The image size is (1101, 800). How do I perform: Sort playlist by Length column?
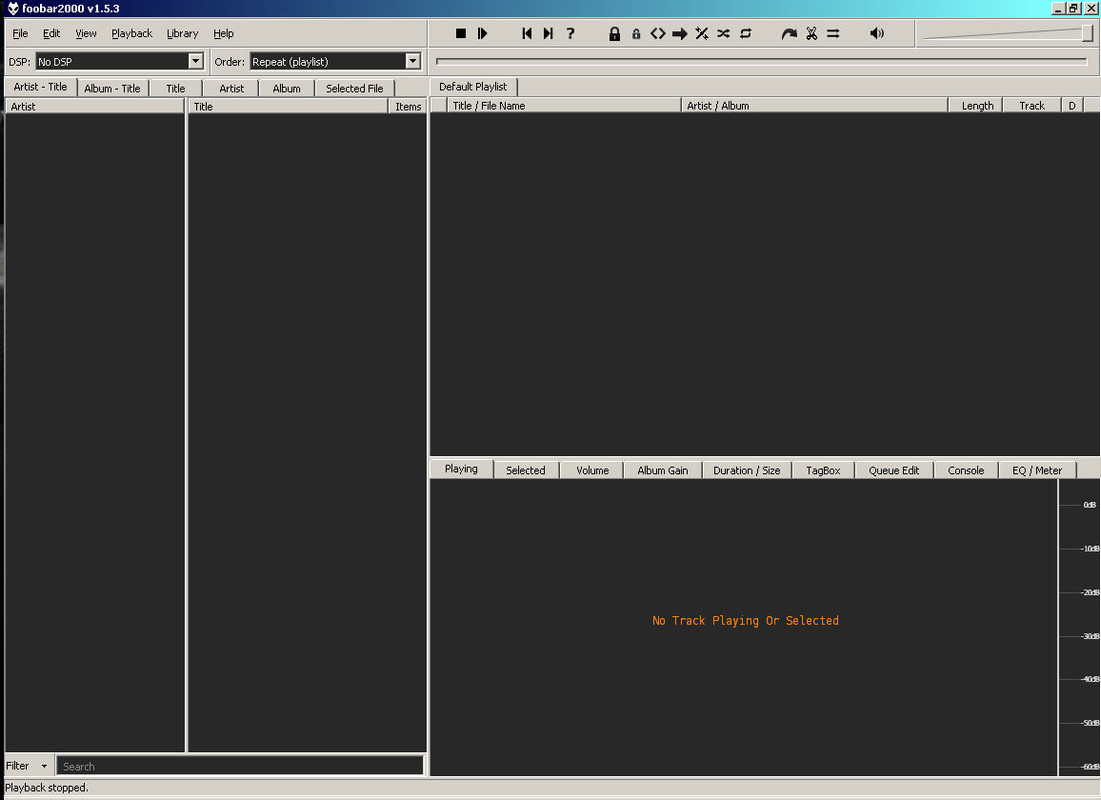pyautogui.click(x=975, y=105)
